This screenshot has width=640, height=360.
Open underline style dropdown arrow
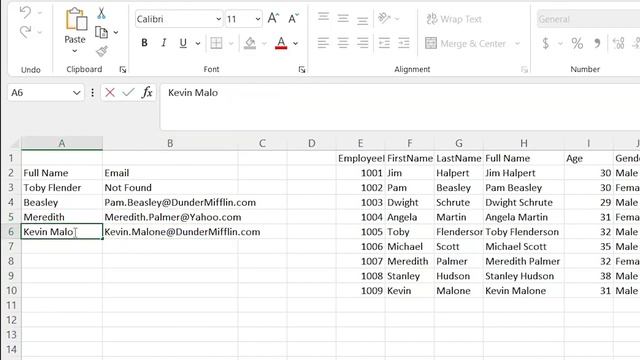tap(198, 43)
